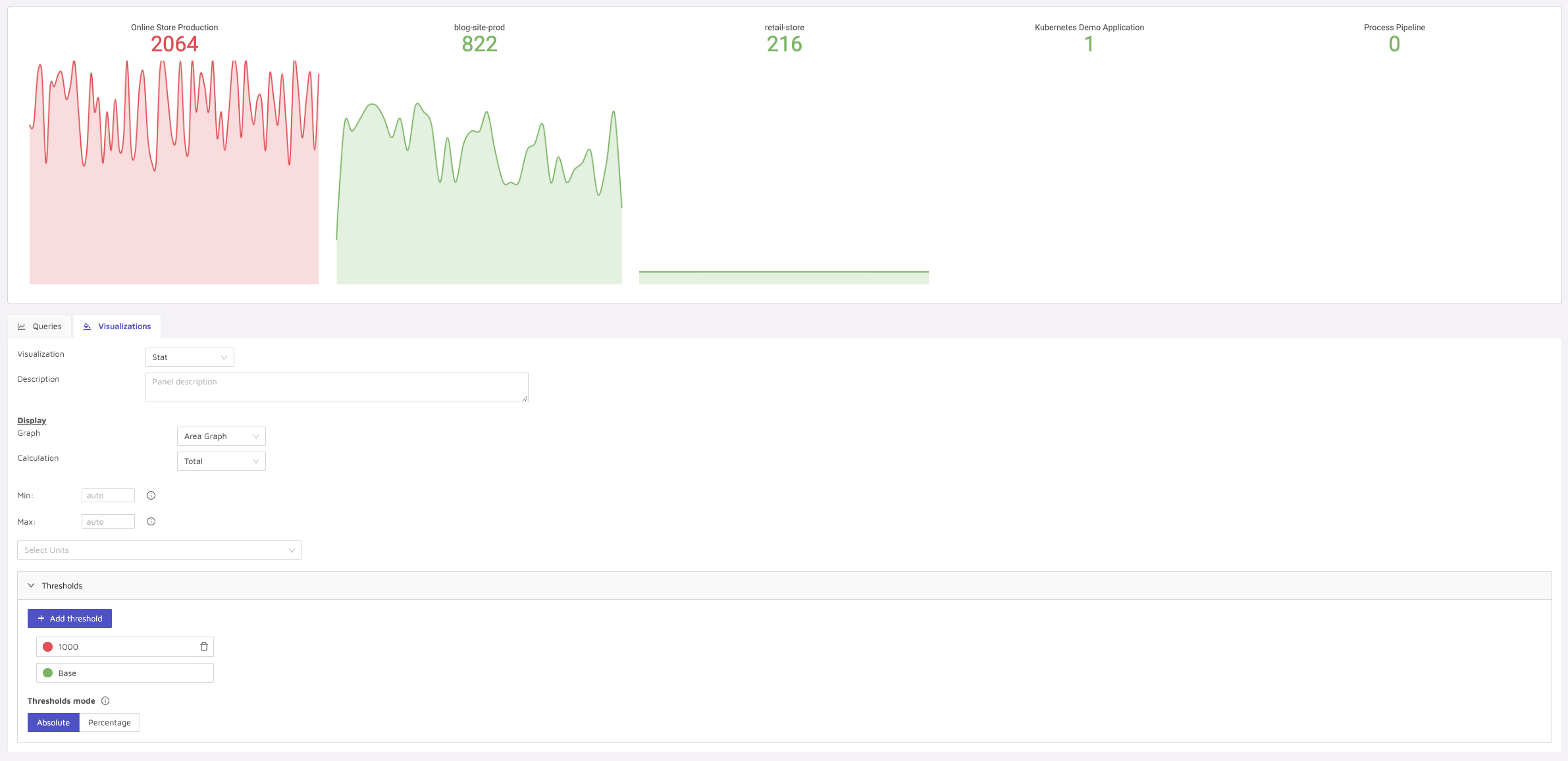Click the Visualizations tab icon
Screen dimensions: 1568x761
tap(87, 327)
